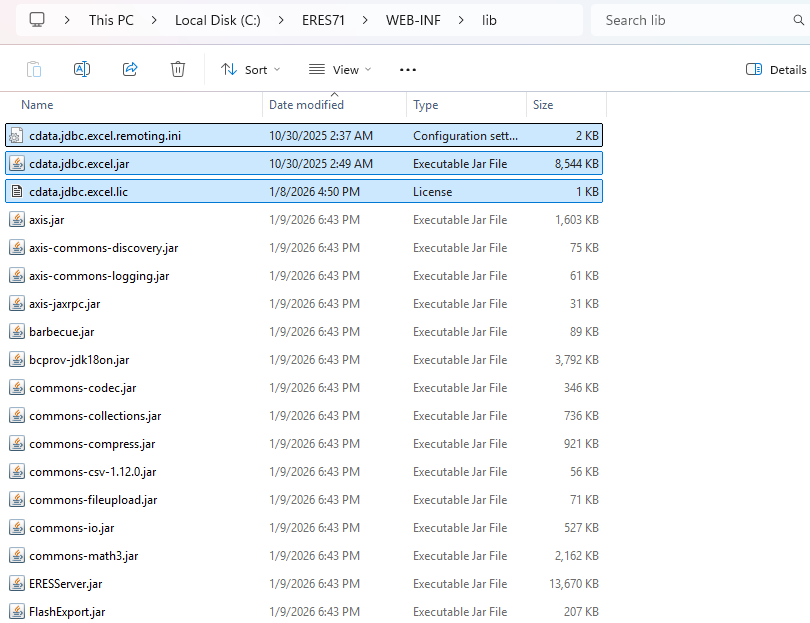Navigate to ERES71 in breadcrumb
Image resolution: width=810 pixels, height=623 pixels.
pyautogui.click(x=328, y=20)
